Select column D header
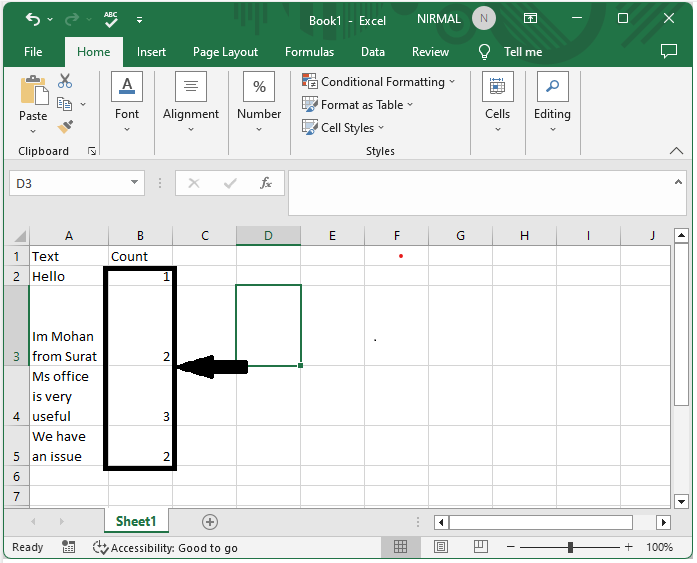This screenshot has width=697, height=563. pyautogui.click(x=268, y=236)
